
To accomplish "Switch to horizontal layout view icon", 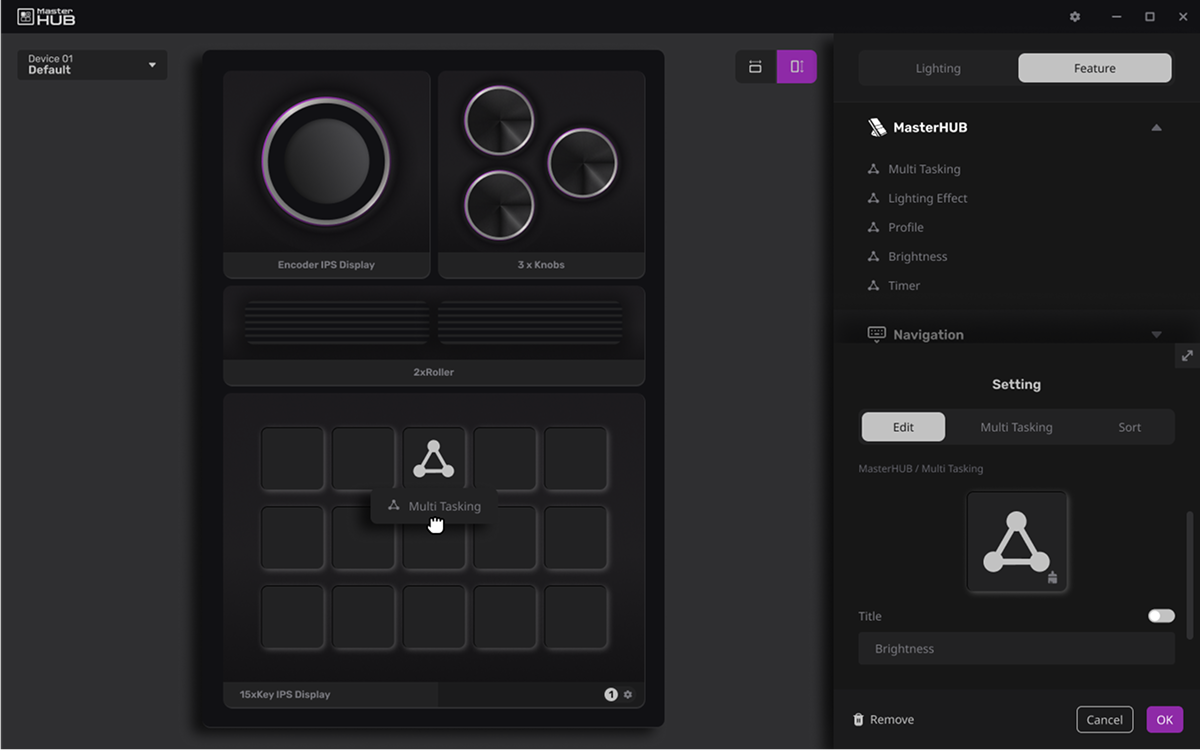I will 755,67.
